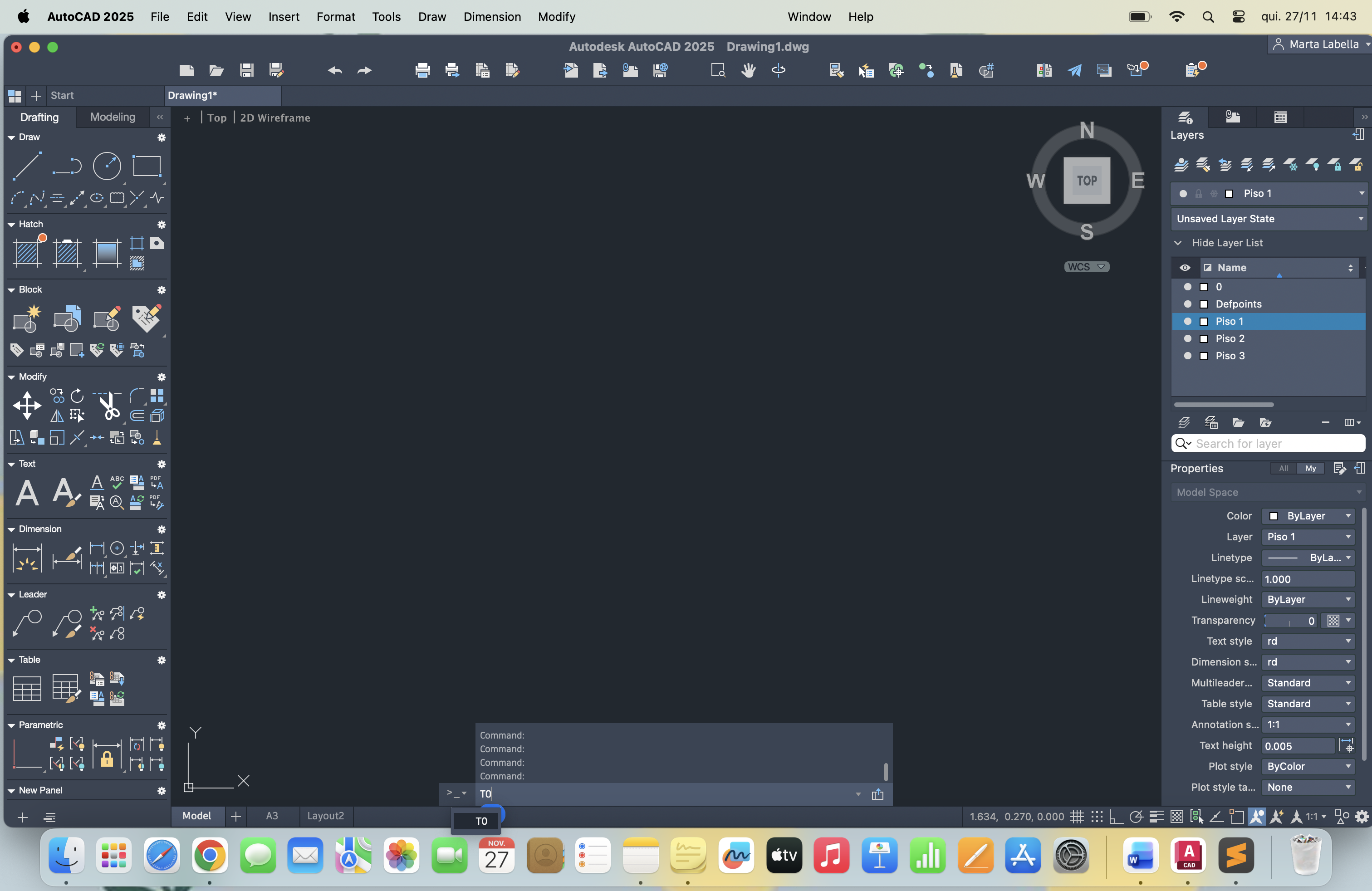Select the Circle tool
The width and height of the screenshot is (1372, 891).
[107, 166]
